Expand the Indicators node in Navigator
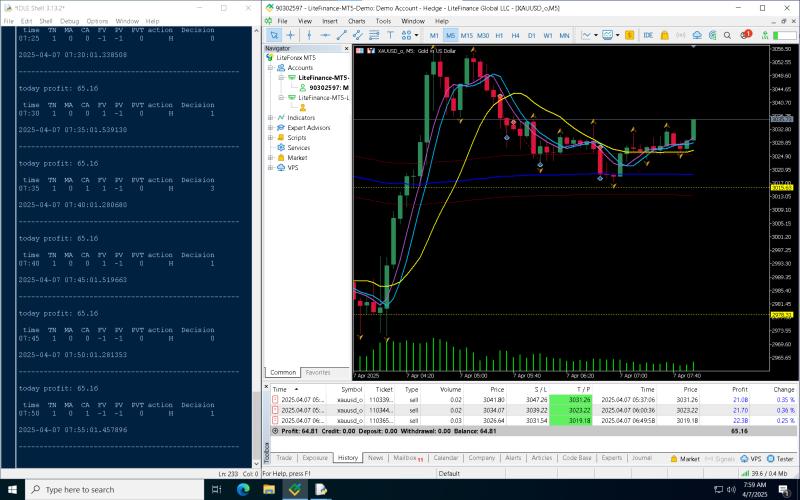Screen dimensions: 800x500 click(x=270, y=117)
